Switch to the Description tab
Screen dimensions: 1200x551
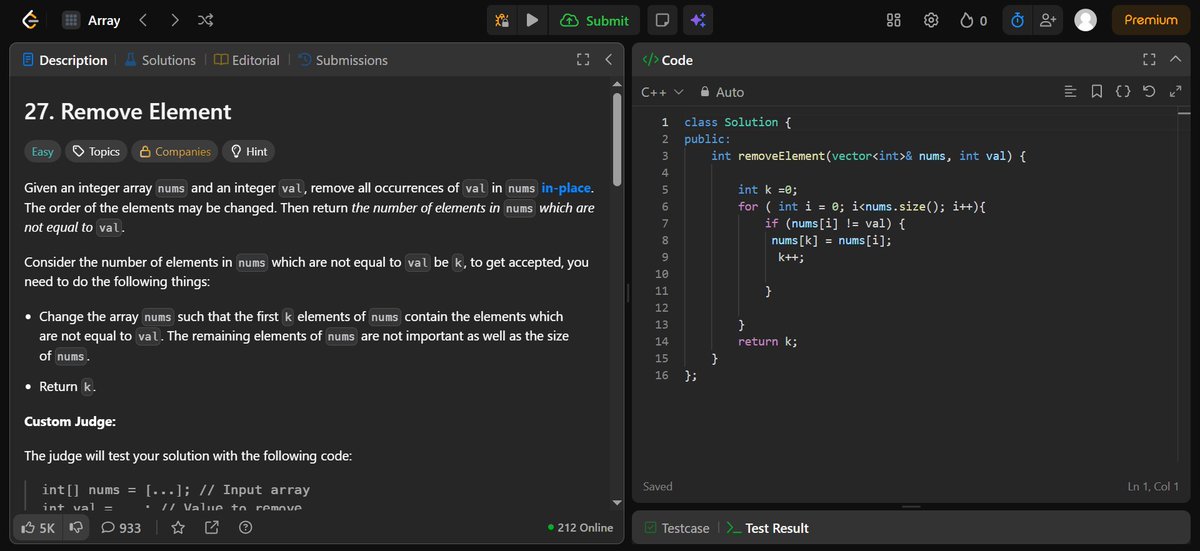(64, 60)
